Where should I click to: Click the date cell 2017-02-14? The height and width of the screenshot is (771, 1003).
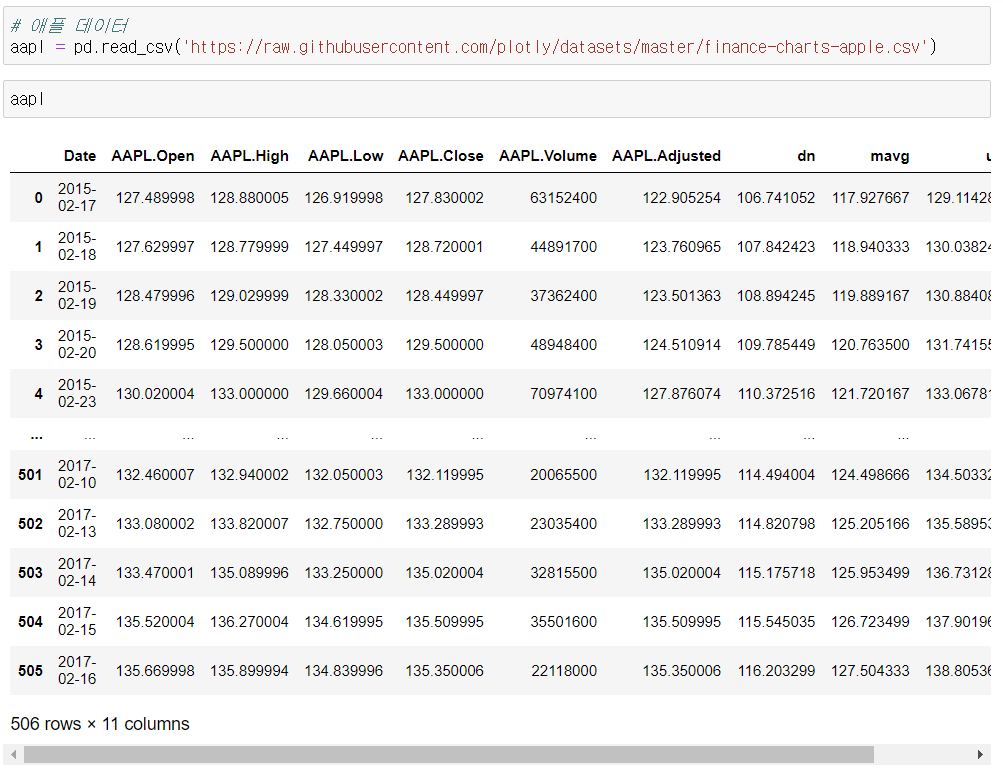click(77, 572)
